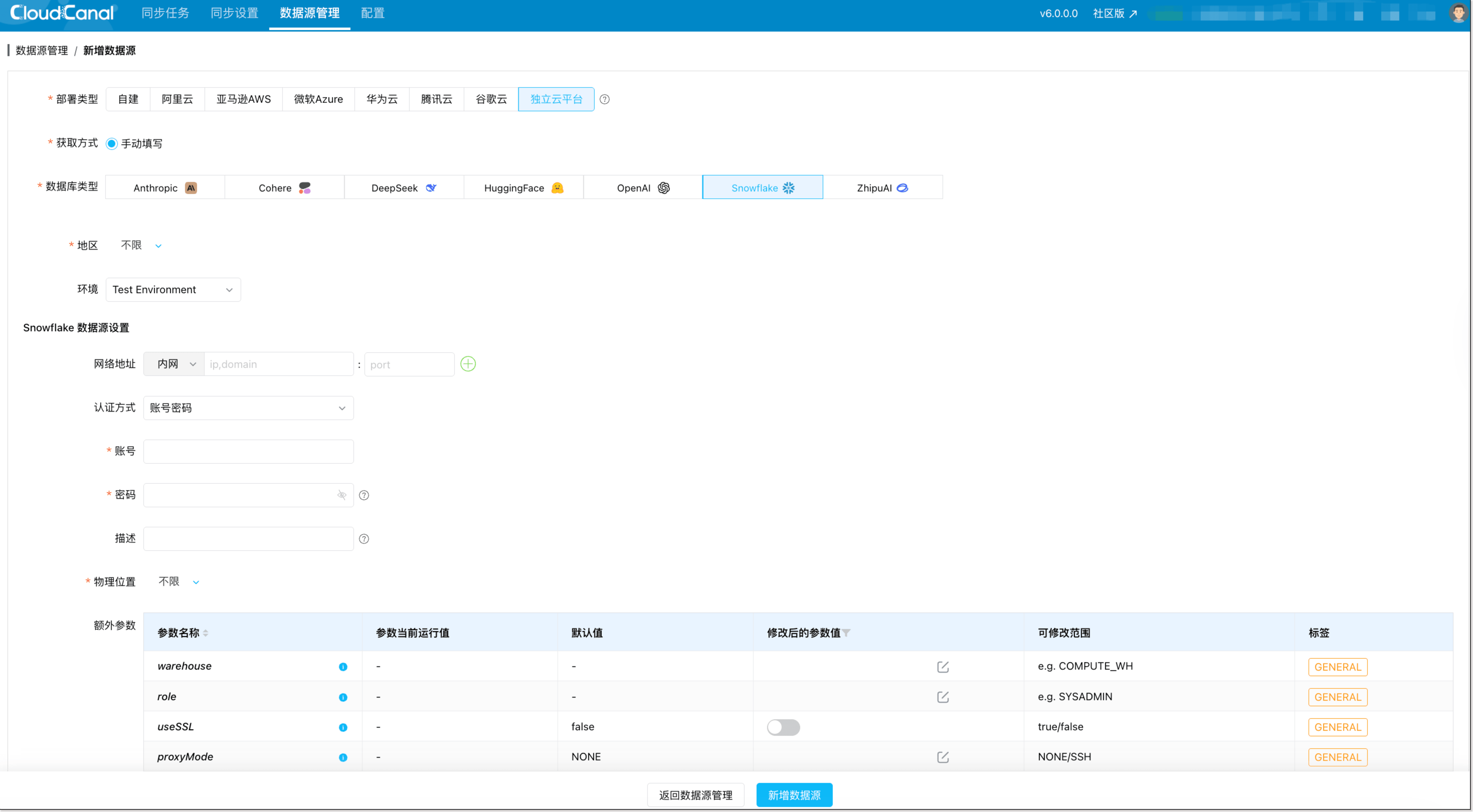This screenshot has width=1473, height=812.
Task: Select 自建 deployment type
Action: coord(128,99)
